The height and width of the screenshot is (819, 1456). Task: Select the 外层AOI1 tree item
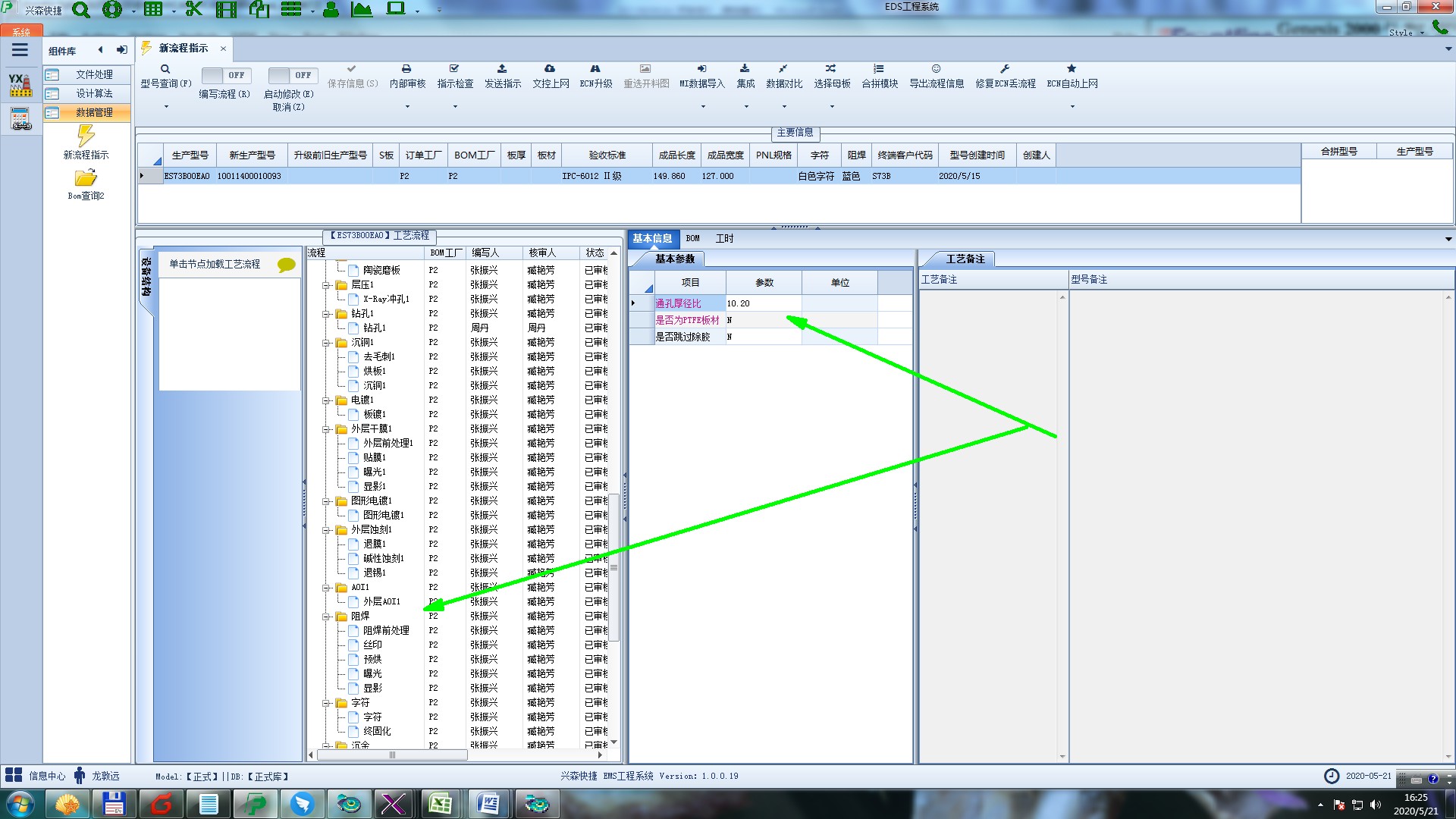pos(381,601)
